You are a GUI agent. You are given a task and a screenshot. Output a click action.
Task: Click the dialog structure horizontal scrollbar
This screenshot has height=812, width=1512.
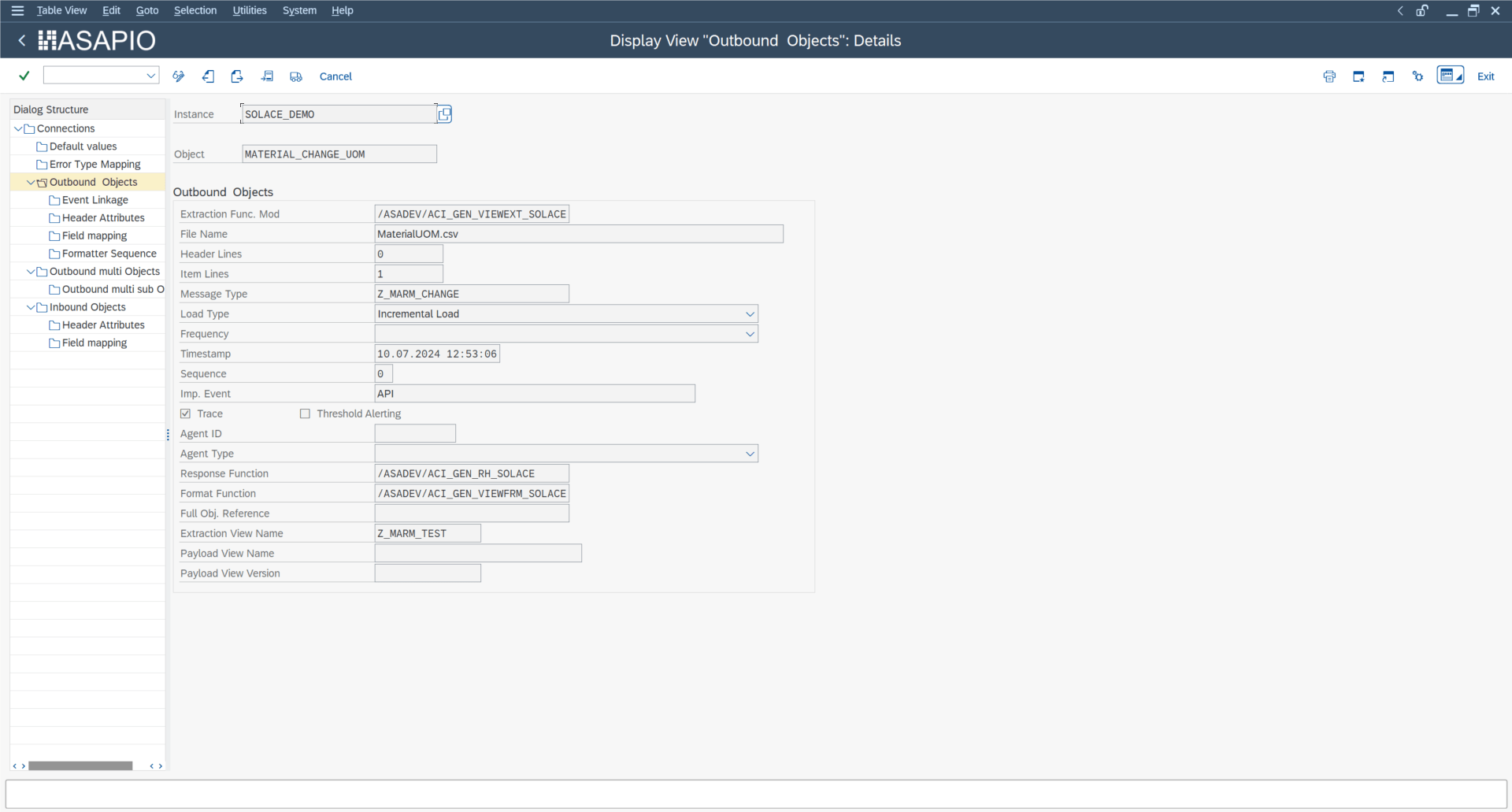tap(80, 766)
